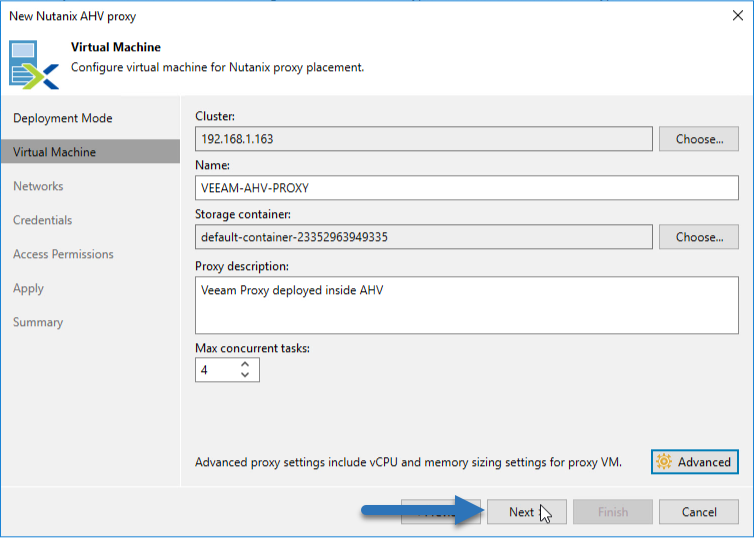Click the 'Name:' label
754x538 pixels.
[213, 165]
